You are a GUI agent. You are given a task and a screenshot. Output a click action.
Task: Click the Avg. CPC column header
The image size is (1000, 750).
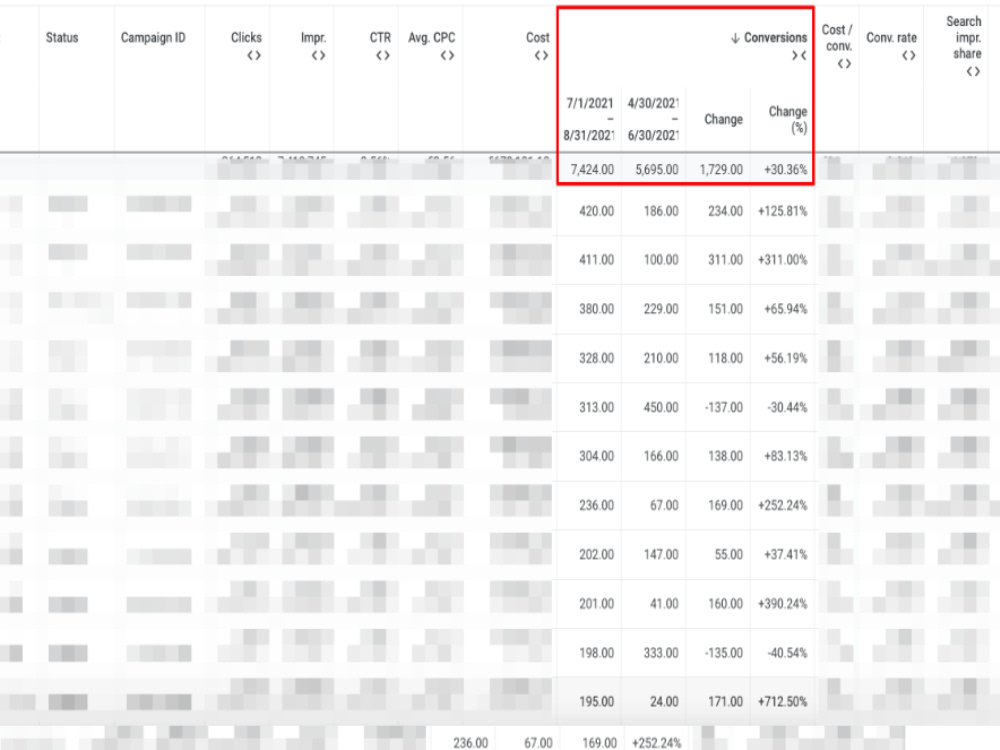click(432, 38)
